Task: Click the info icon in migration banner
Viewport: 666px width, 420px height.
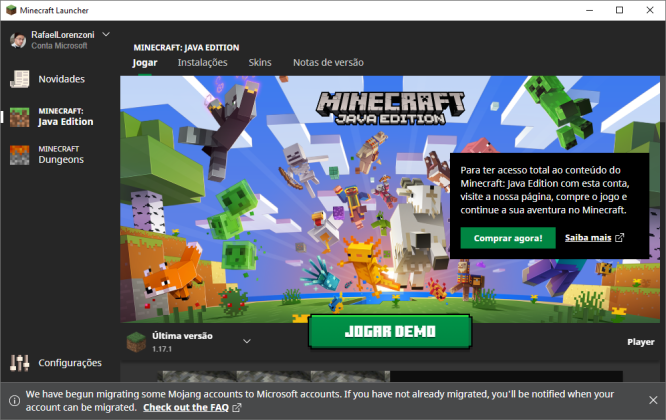Action: [x=14, y=400]
